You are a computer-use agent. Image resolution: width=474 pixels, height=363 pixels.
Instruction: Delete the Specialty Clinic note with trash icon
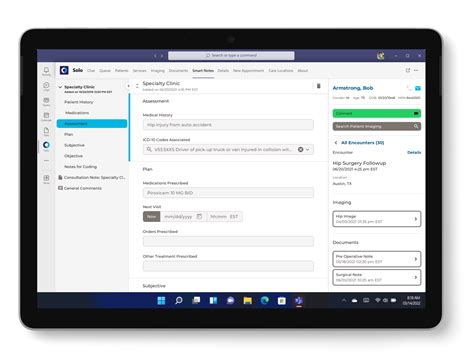point(318,86)
